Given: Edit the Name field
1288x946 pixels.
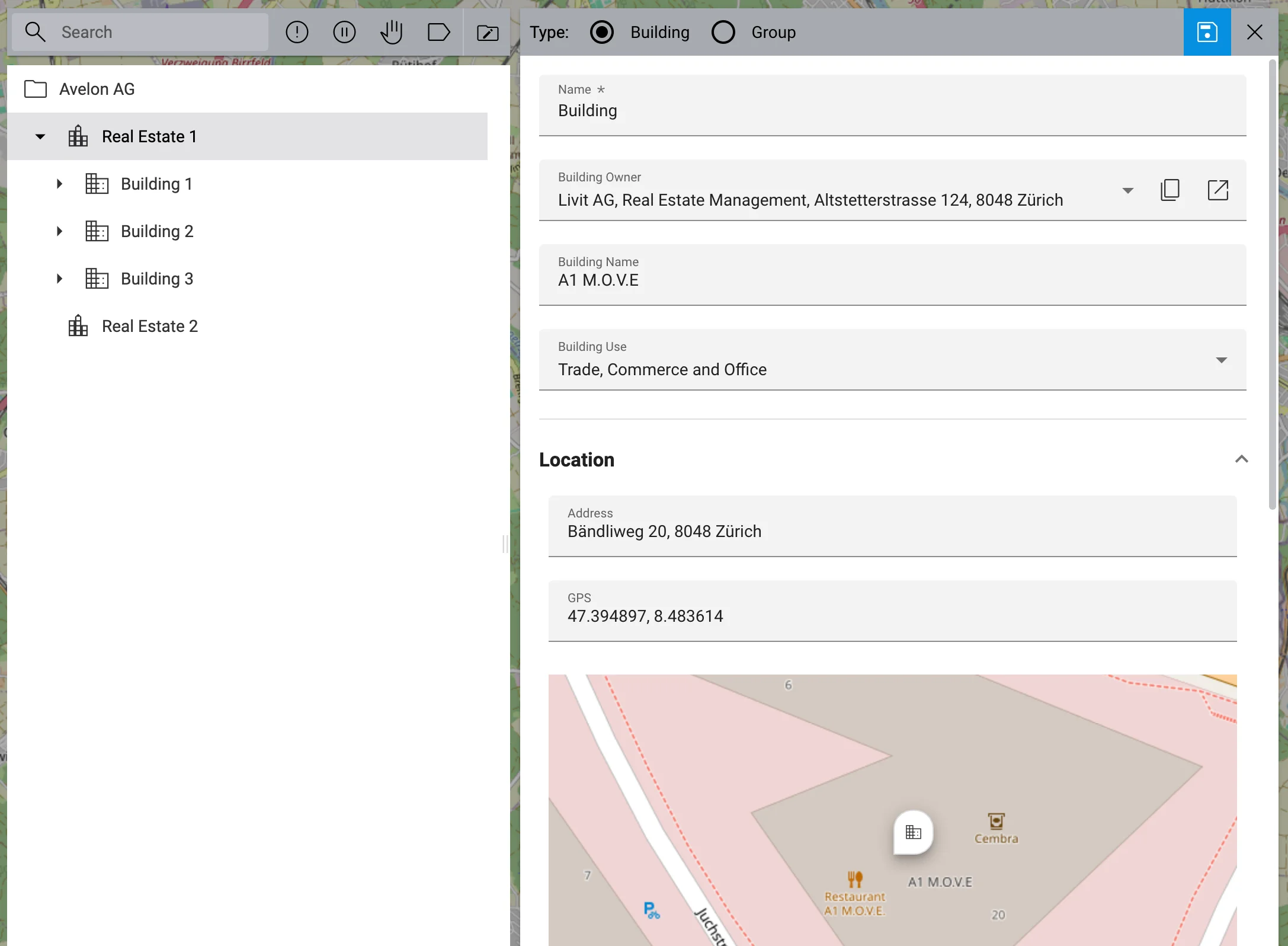Looking at the screenshot, I should [x=892, y=106].
